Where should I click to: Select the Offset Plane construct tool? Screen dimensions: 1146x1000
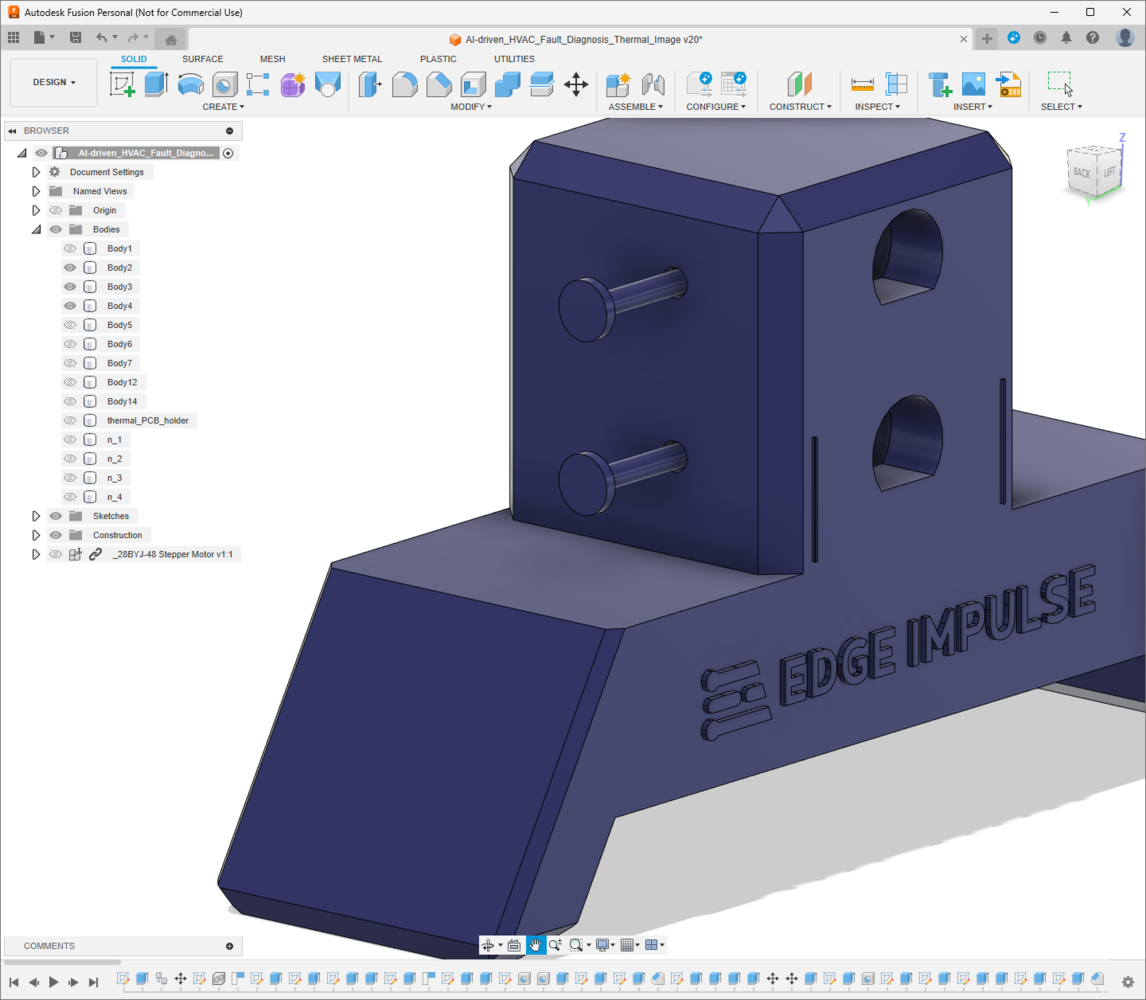click(x=800, y=84)
